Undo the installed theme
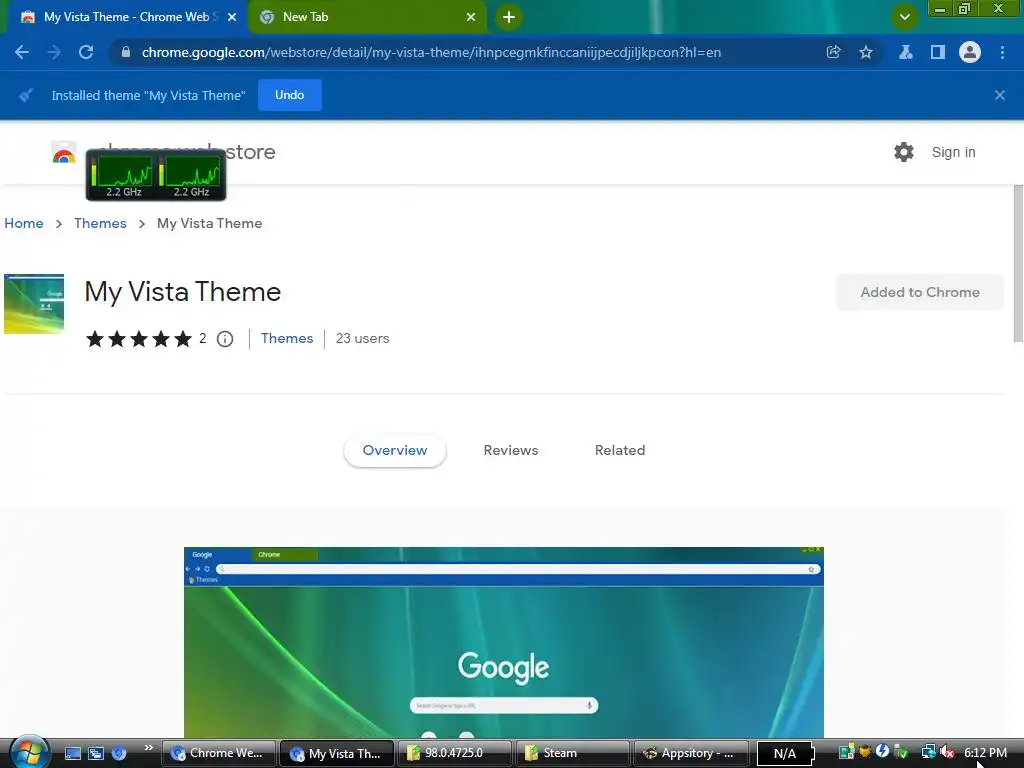 289,95
